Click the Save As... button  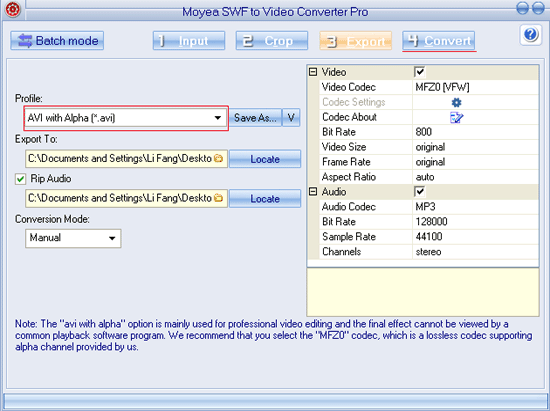tap(255, 118)
